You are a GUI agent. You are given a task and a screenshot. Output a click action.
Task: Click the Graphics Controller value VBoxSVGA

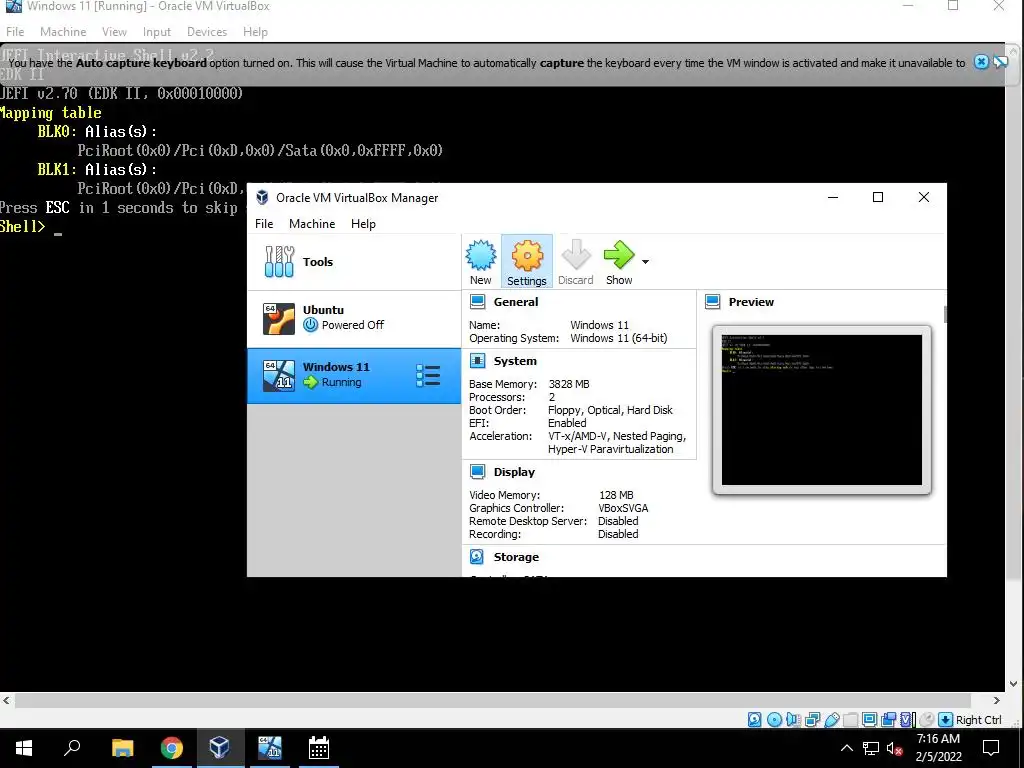point(623,508)
